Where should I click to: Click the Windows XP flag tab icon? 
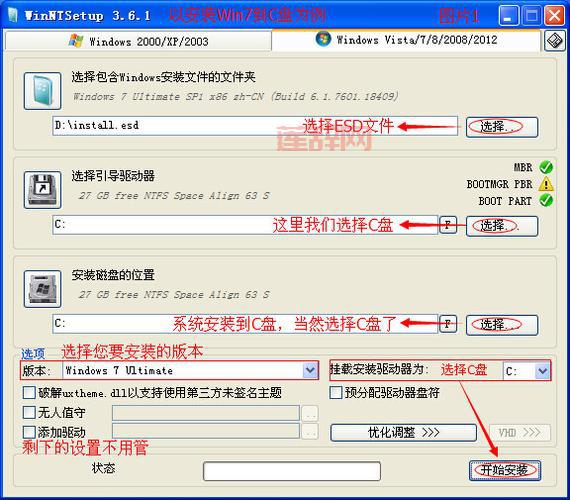click(x=76, y=40)
